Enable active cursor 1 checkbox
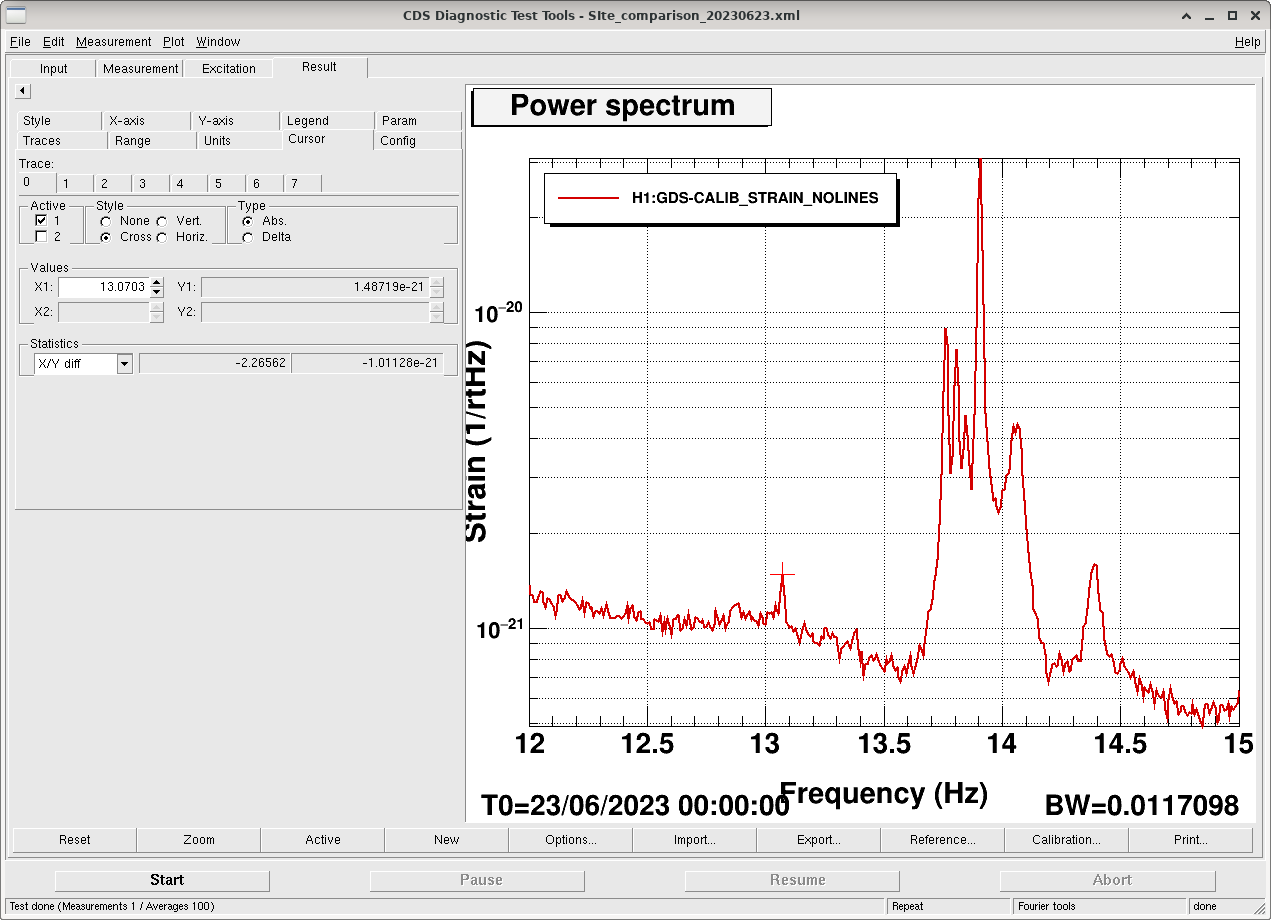This screenshot has height=920, width=1271. [41, 220]
